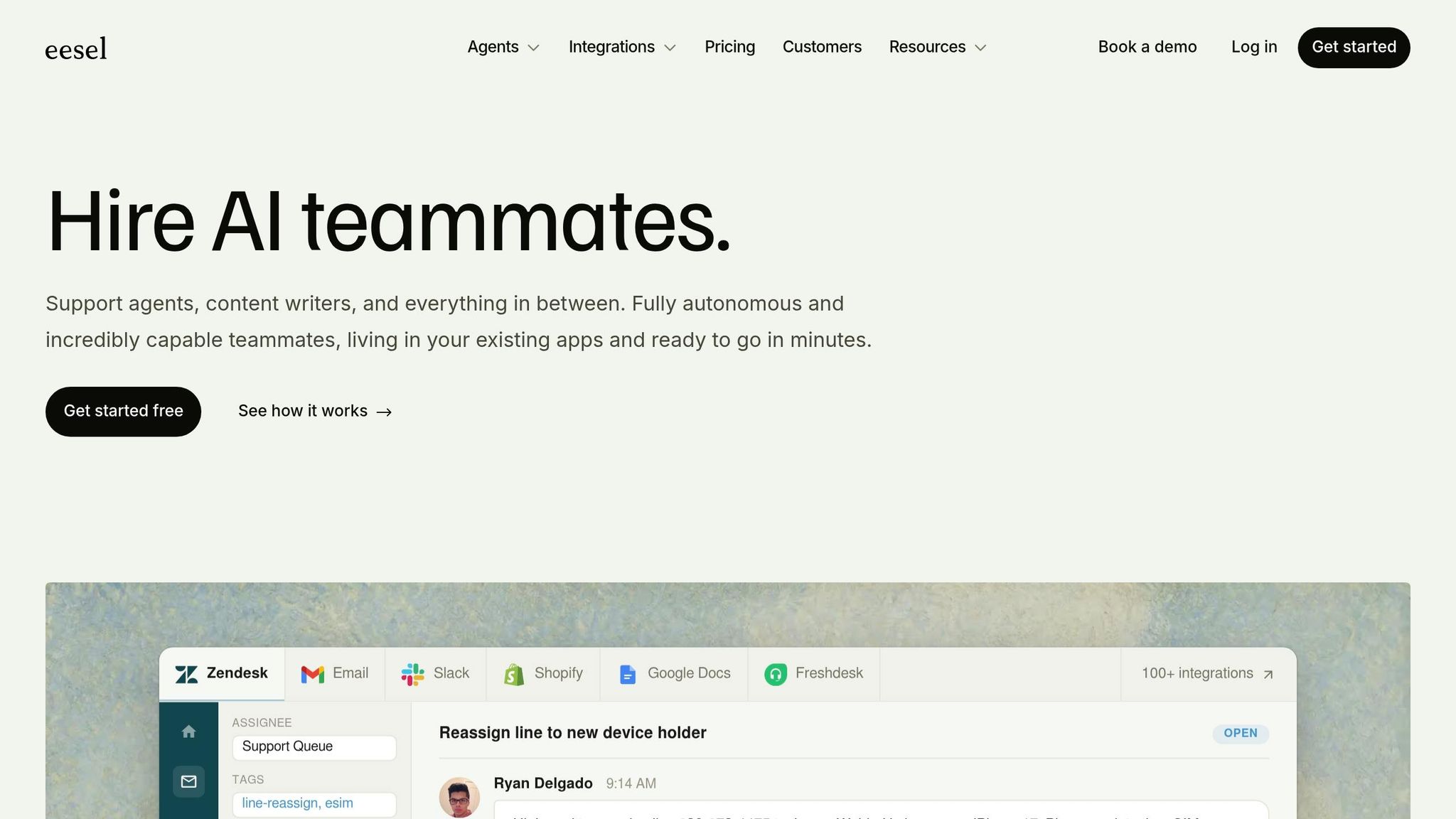Click the mail icon in sidebar
The image size is (1456, 819).
[x=188, y=781]
